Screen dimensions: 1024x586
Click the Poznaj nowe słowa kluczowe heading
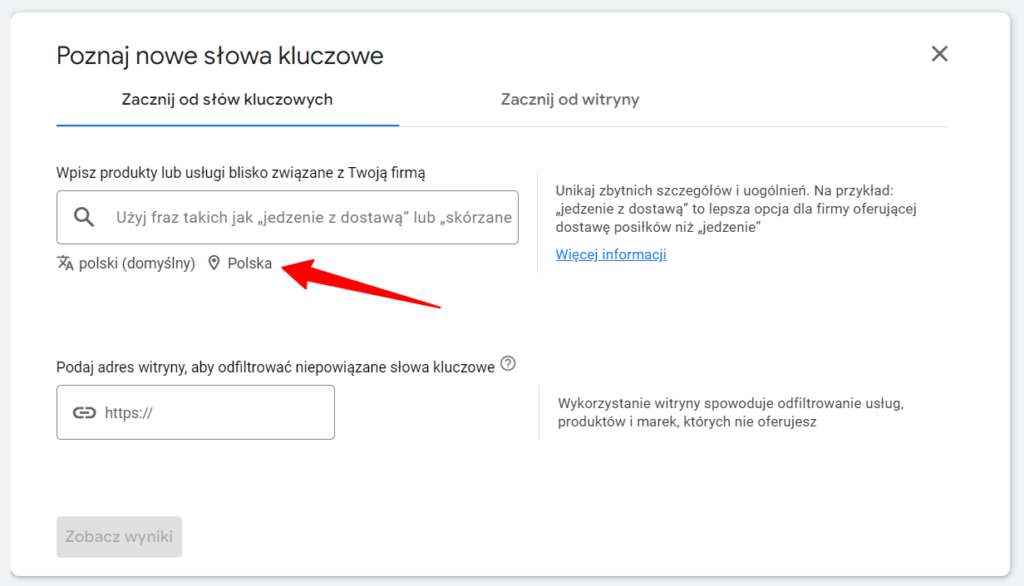tap(220, 55)
